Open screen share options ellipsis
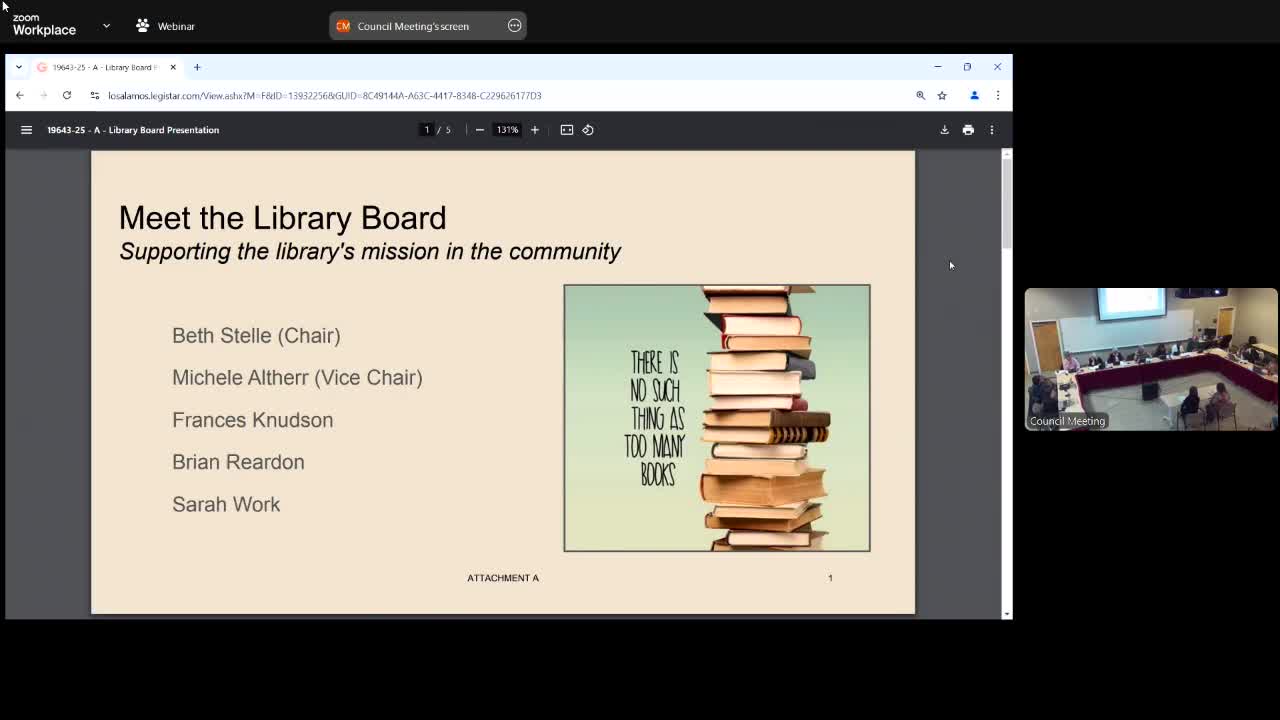Screen dimensions: 1280x720 [515, 26]
